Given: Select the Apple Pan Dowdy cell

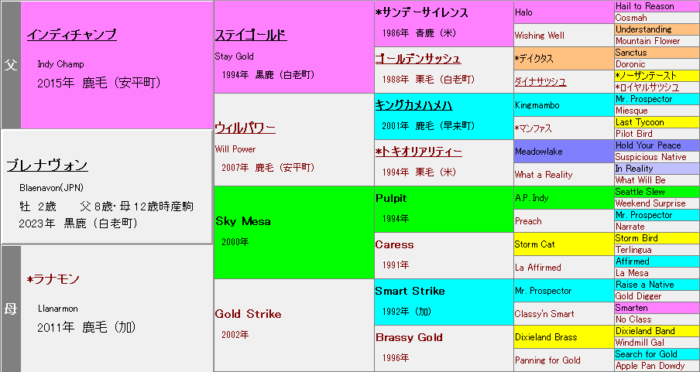Looking at the screenshot, I should [657, 366].
